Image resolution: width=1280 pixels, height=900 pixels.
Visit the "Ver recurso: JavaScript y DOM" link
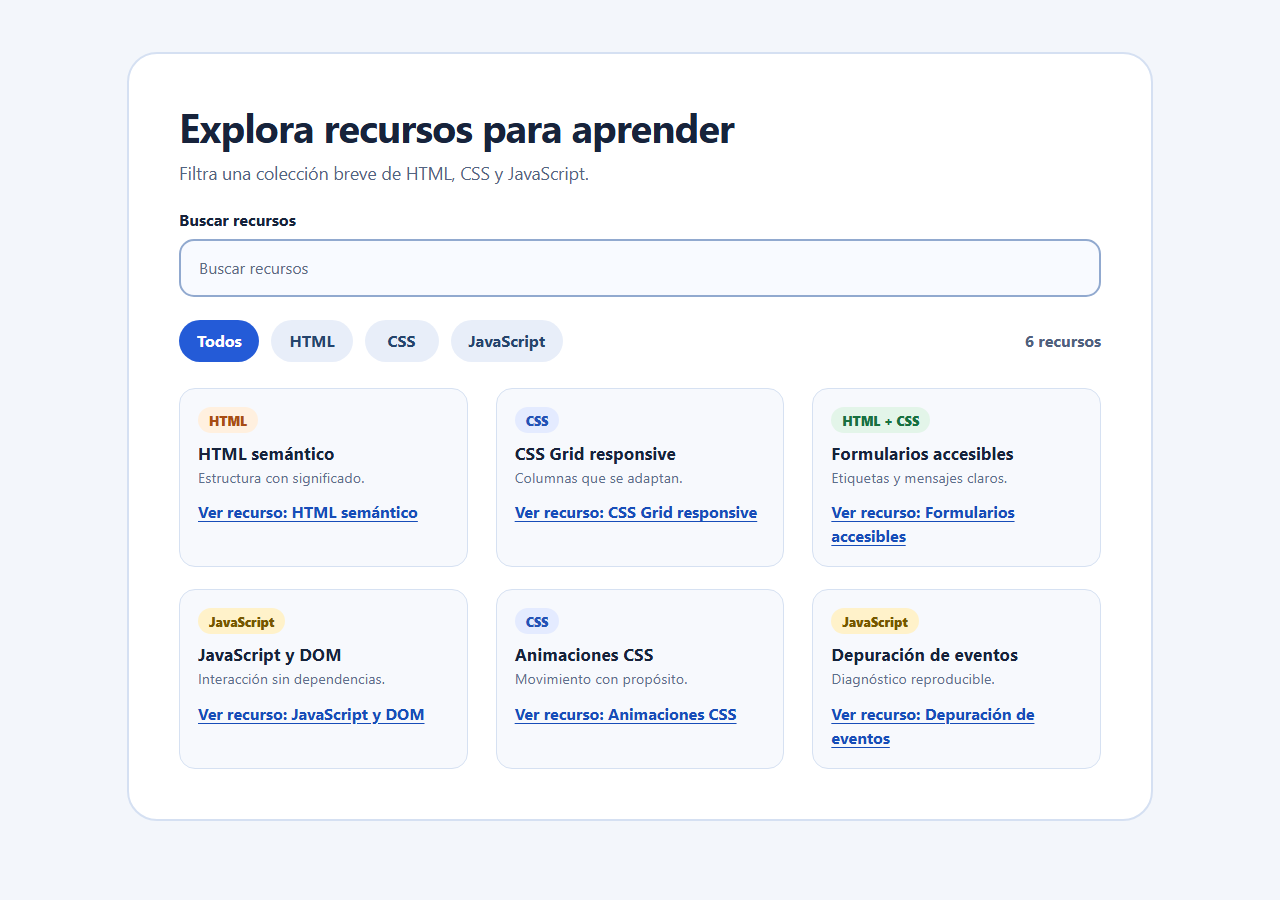(311, 715)
